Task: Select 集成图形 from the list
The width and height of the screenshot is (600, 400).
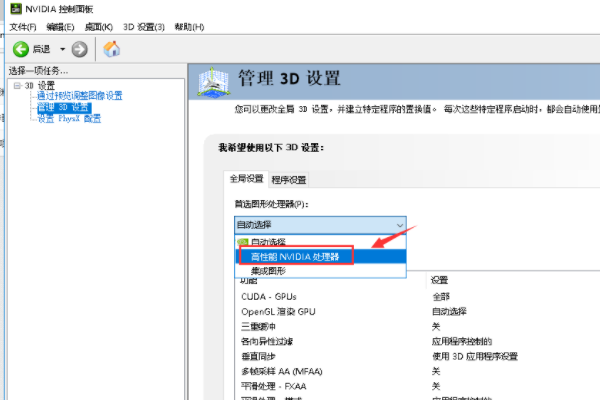Action: [x=268, y=270]
